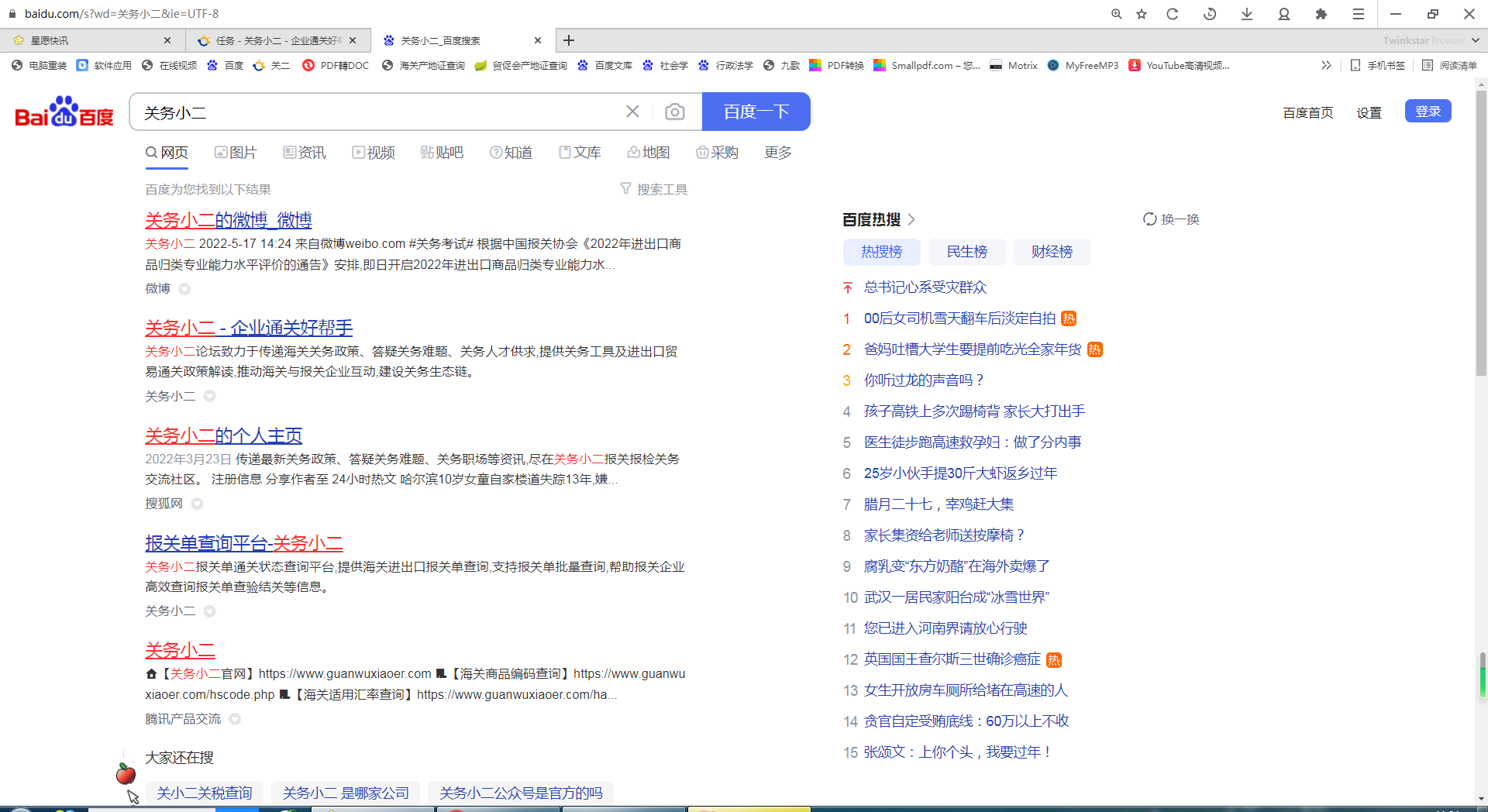Open 手机书签 mobile bookmarks
Viewport: 1488px width, 812px height.
coord(1378,65)
